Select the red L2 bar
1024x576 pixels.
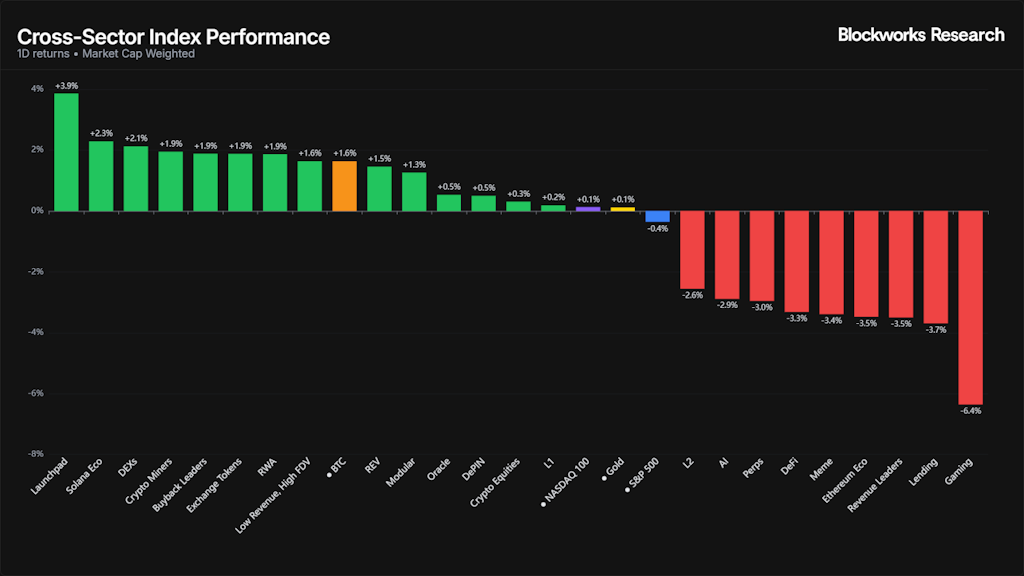[x=692, y=249]
